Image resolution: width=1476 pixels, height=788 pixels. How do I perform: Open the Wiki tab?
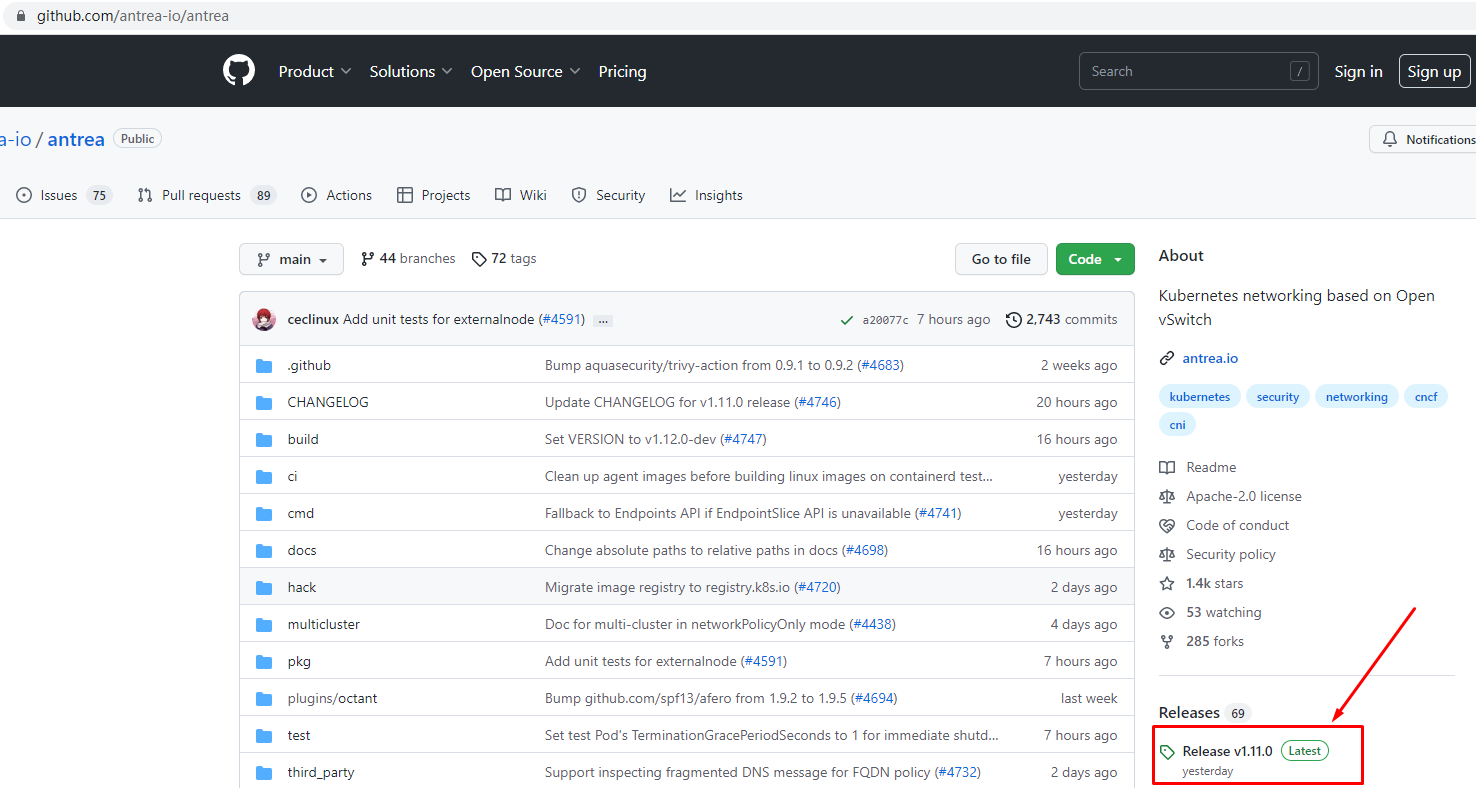pos(521,195)
